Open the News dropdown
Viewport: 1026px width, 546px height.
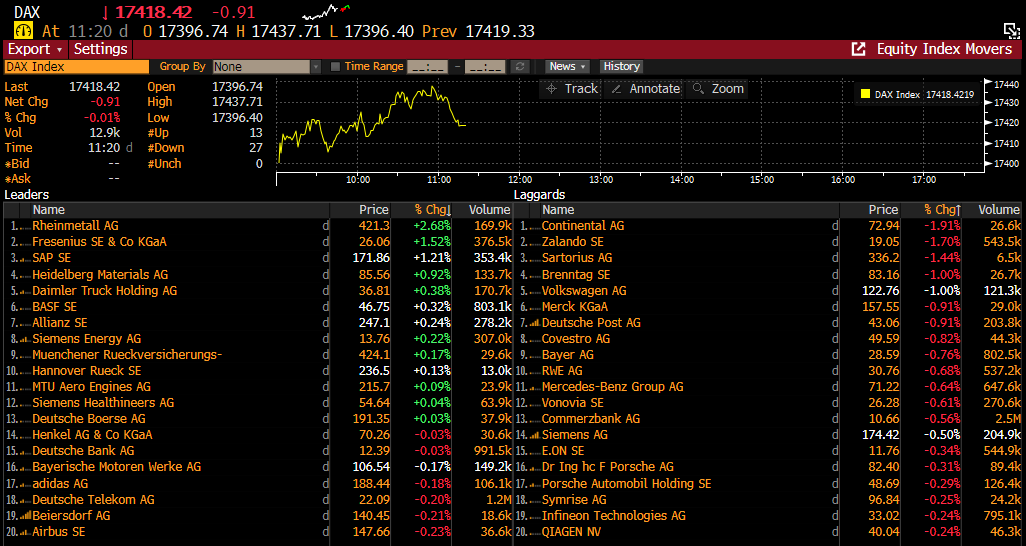pos(567,66)
